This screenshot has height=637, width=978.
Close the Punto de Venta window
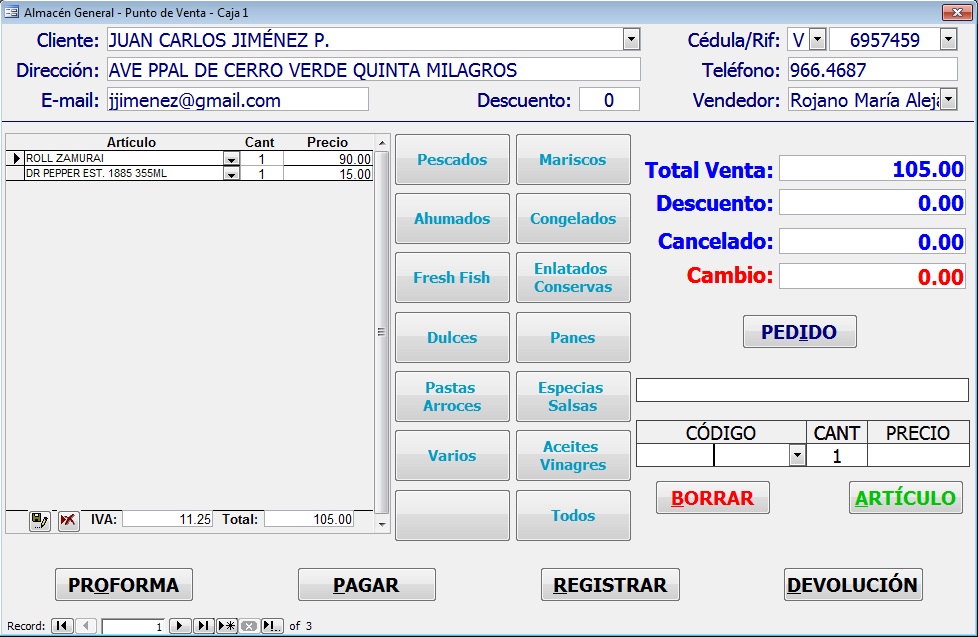tap(957, 12)
